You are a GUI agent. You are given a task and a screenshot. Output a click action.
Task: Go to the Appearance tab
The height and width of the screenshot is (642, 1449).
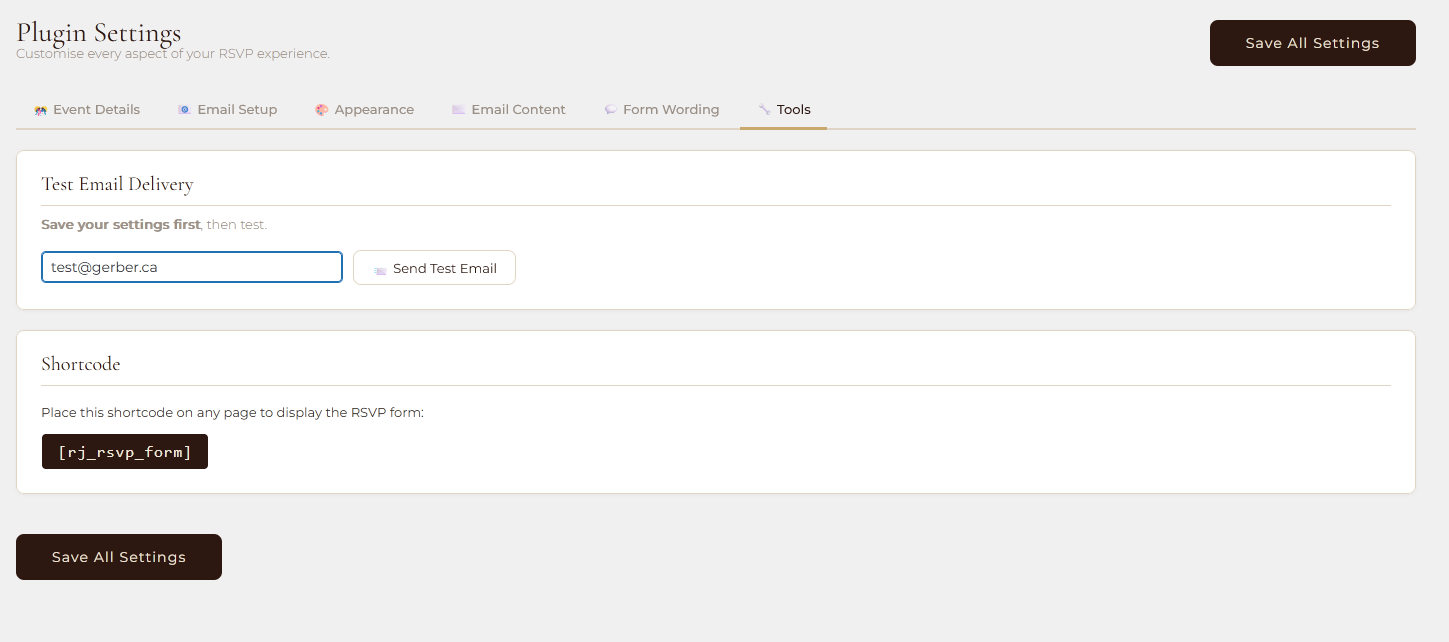374,110
